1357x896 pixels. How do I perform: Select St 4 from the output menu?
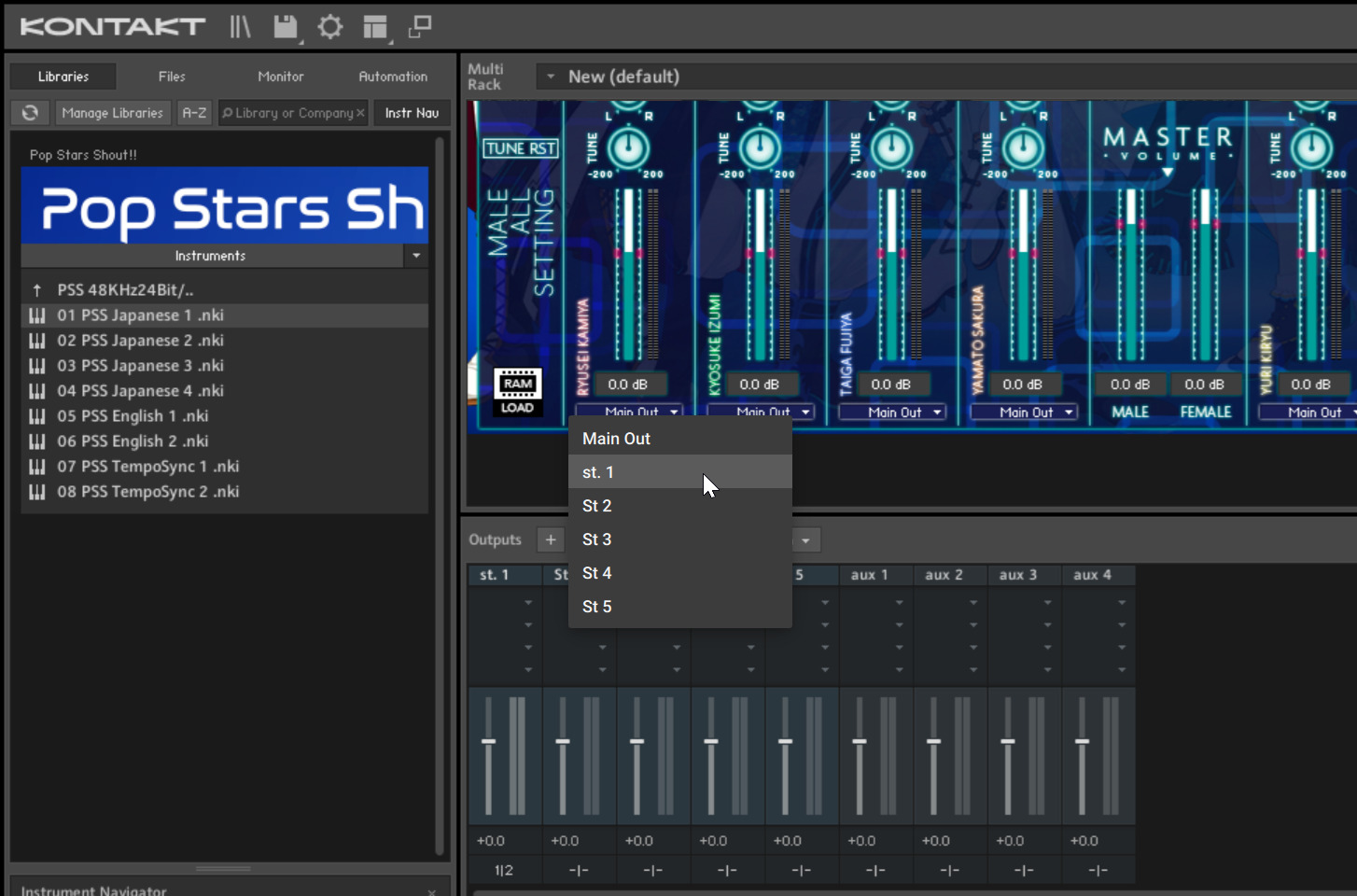click(680, 573)
